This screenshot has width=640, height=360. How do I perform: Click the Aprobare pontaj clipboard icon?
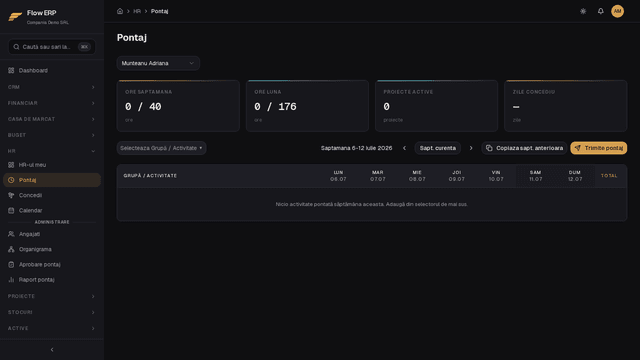pyautogui.click(x=11, y=264)
